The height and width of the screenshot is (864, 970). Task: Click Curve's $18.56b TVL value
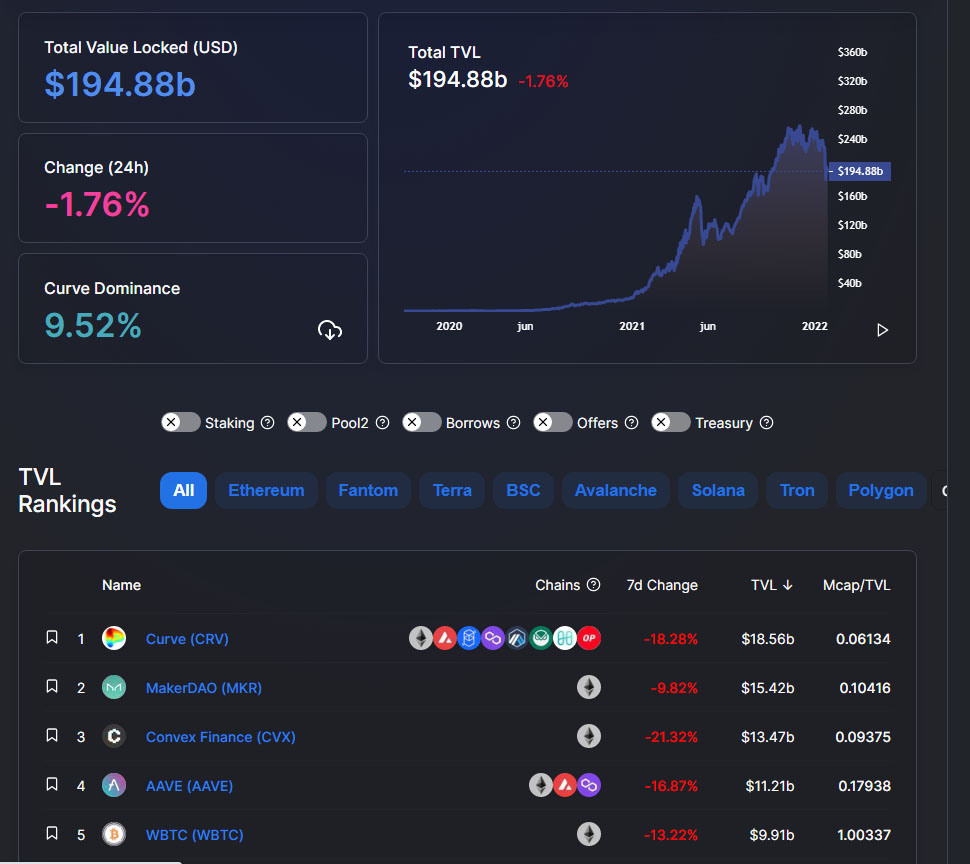768,639
